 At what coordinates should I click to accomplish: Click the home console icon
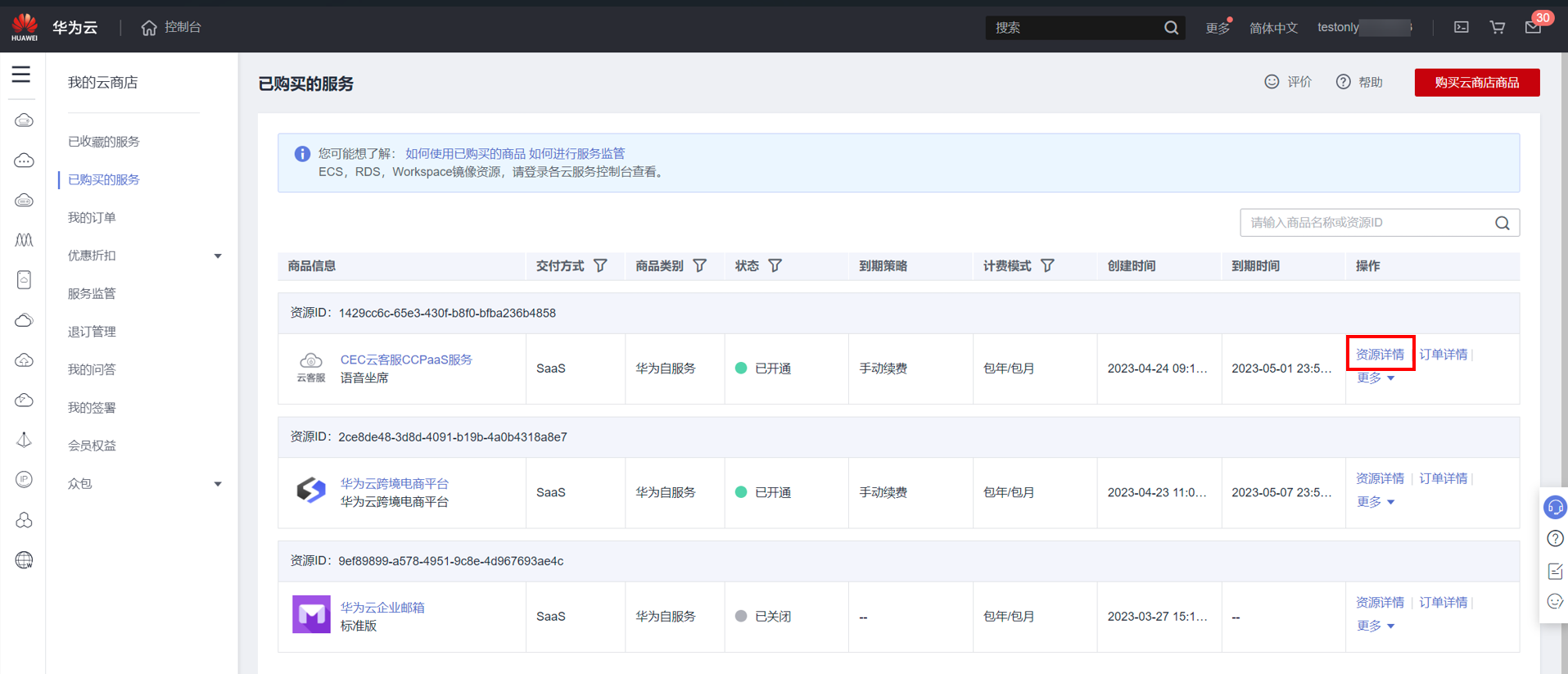click(x=148, y=28)
